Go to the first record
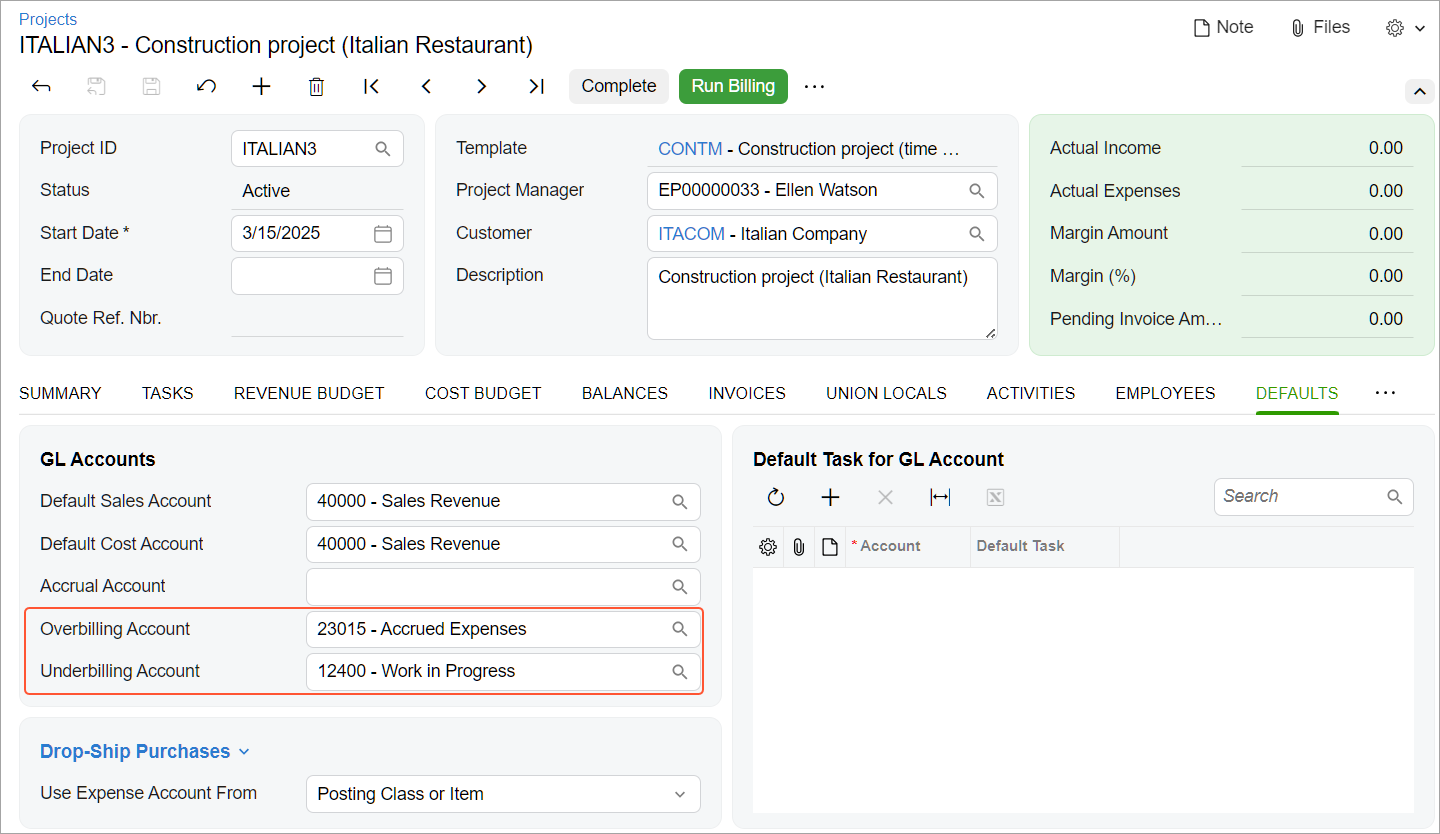The height and width of the screenshot is (834, 1440). point(371,87)
